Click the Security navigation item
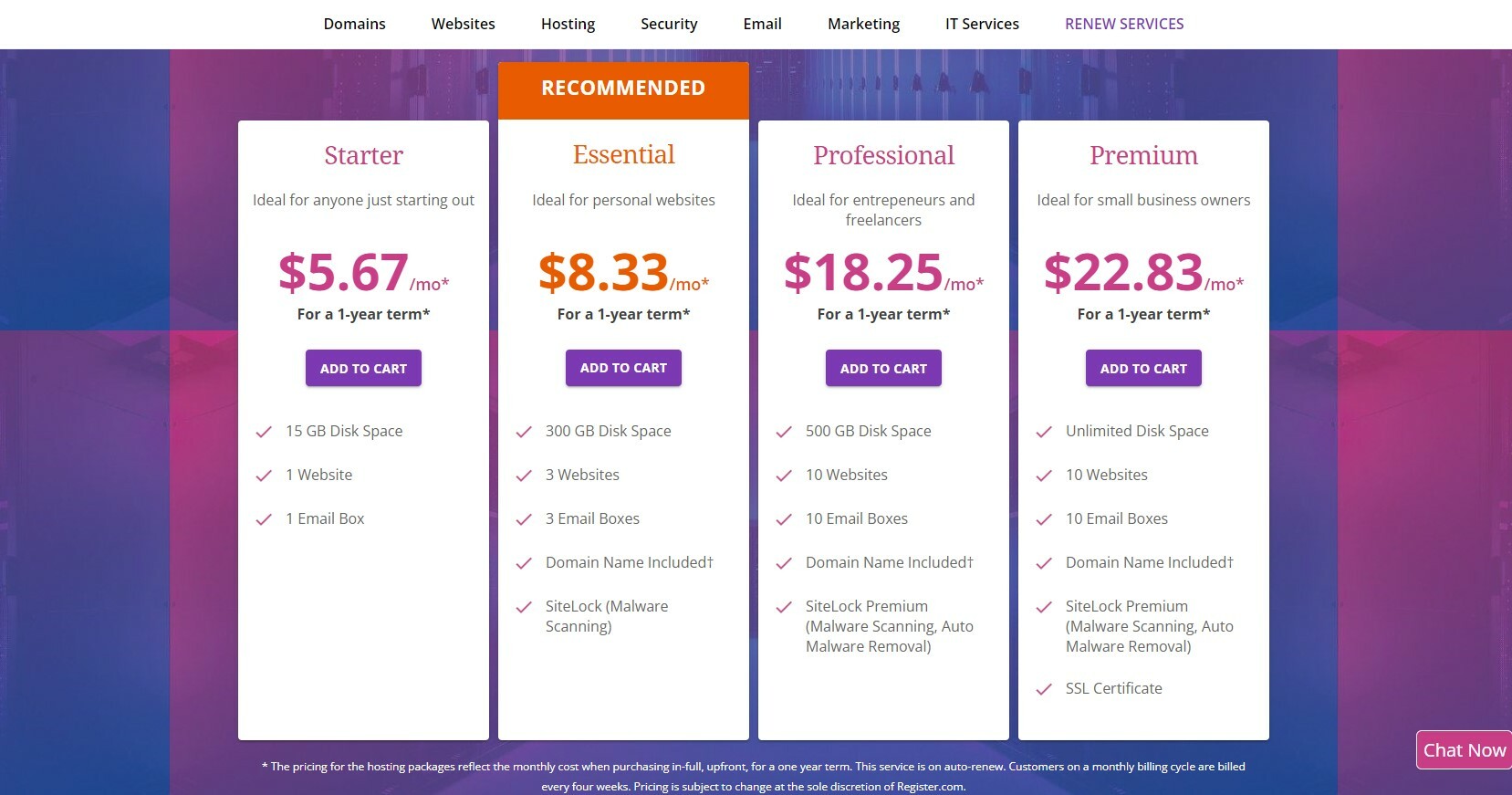The image size is (1512, 795). click(x=669, y=24)
